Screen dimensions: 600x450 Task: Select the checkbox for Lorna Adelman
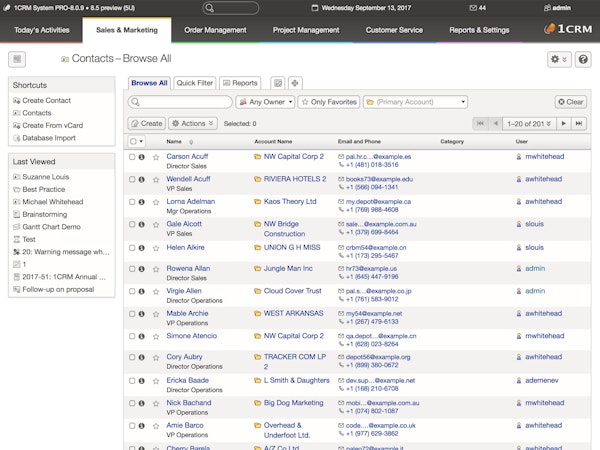click(x=132, y=202)
